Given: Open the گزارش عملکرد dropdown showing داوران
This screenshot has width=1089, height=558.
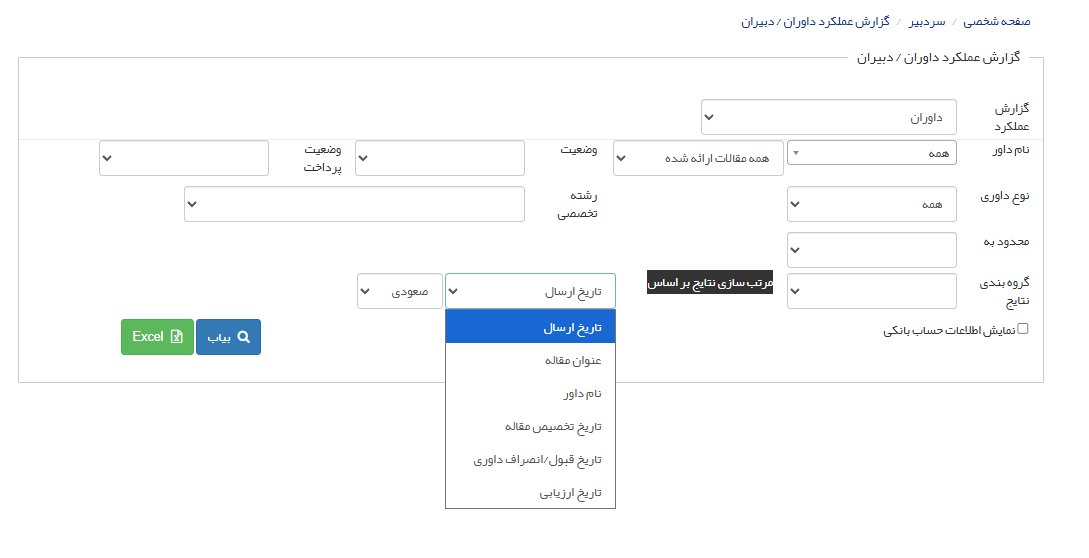Looking at the screenshot, I should (828, 117).
